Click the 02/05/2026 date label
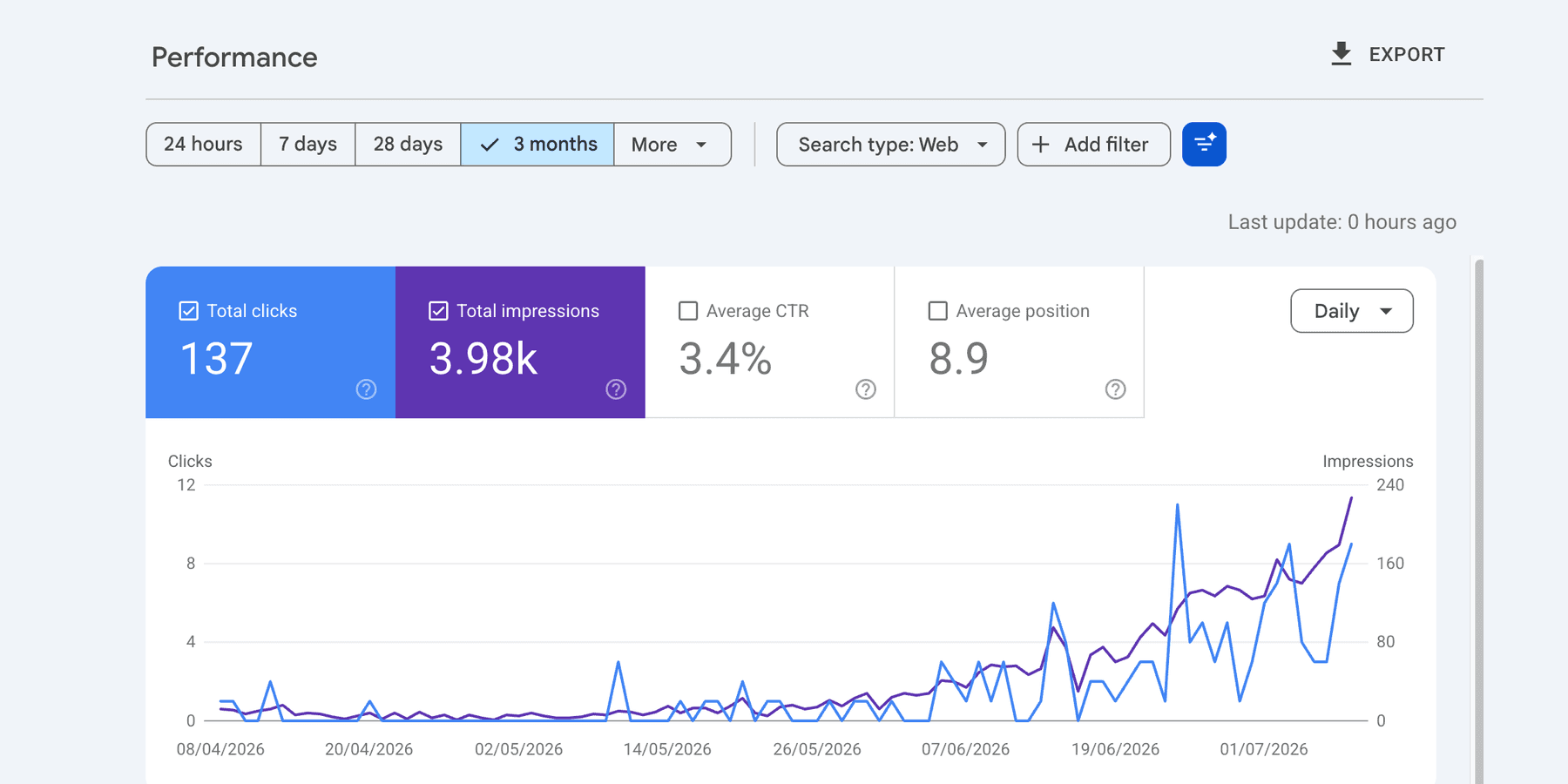This screenshot has height=784, width=1568. click(x=518, y=749)
